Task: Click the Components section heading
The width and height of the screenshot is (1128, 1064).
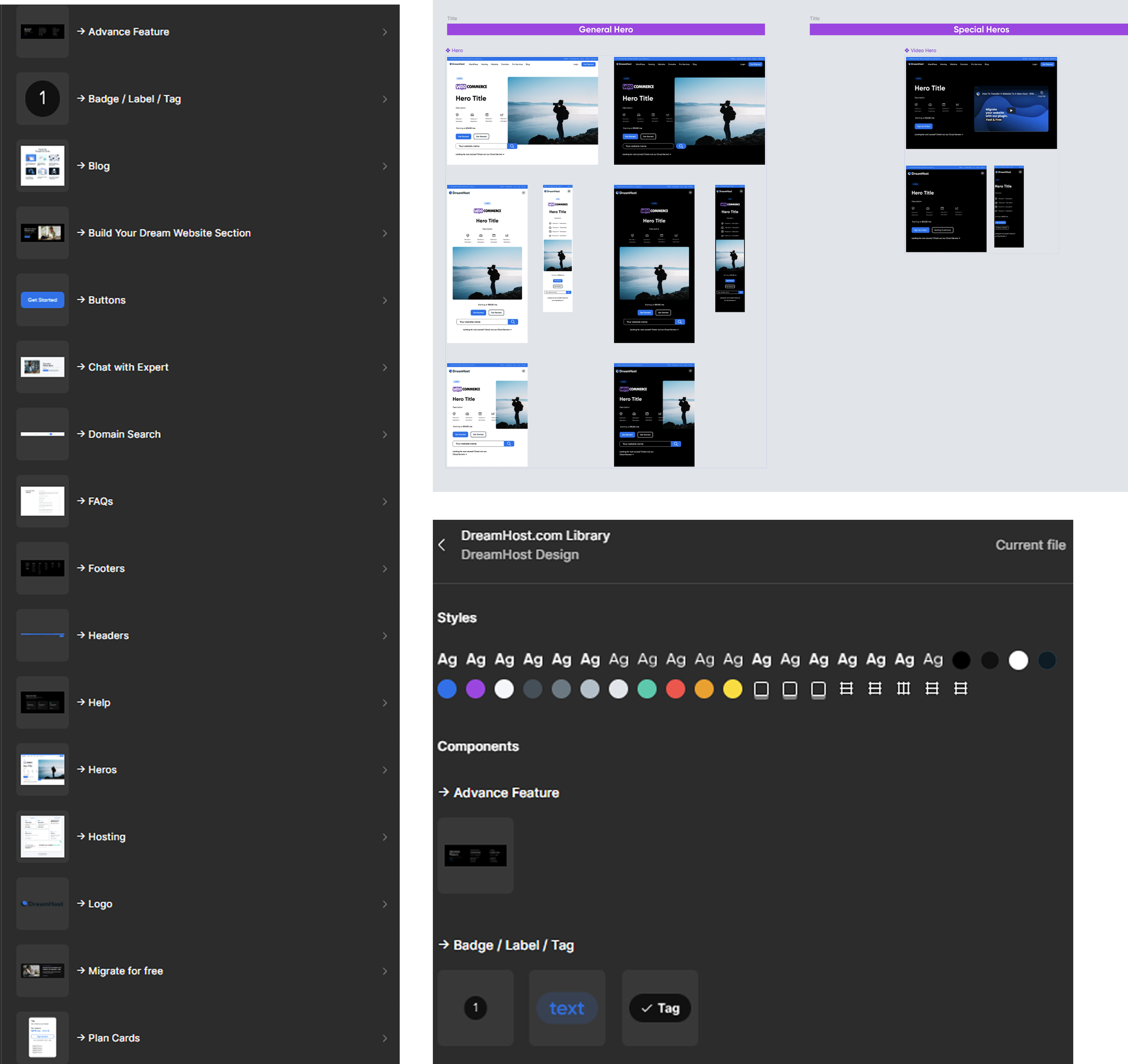Action: click(x=478, y=746)
